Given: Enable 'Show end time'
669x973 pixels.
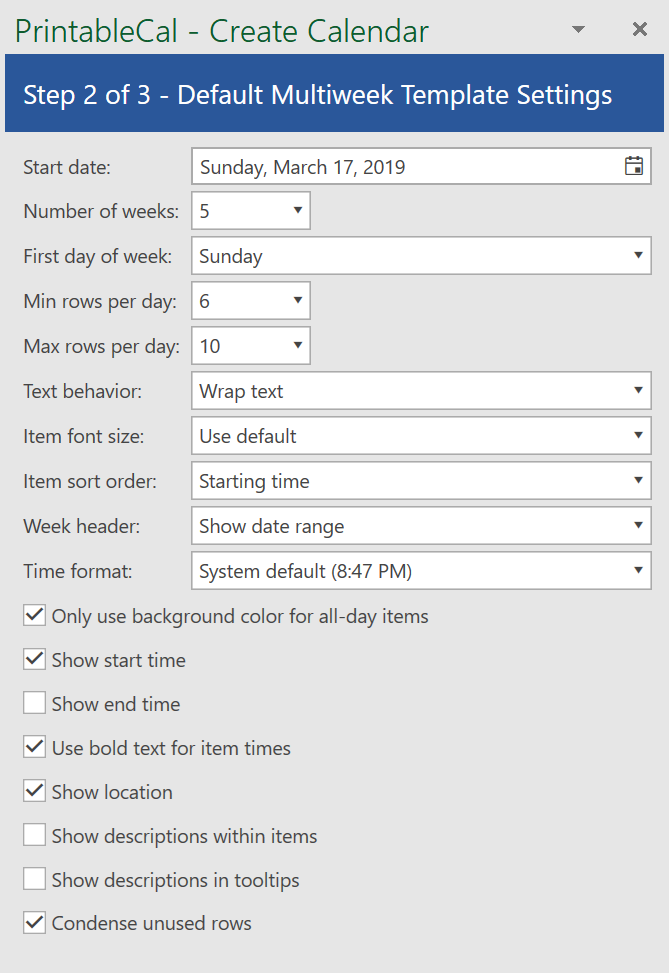Looking at the screenshot, I should click(x=34, y=703).
